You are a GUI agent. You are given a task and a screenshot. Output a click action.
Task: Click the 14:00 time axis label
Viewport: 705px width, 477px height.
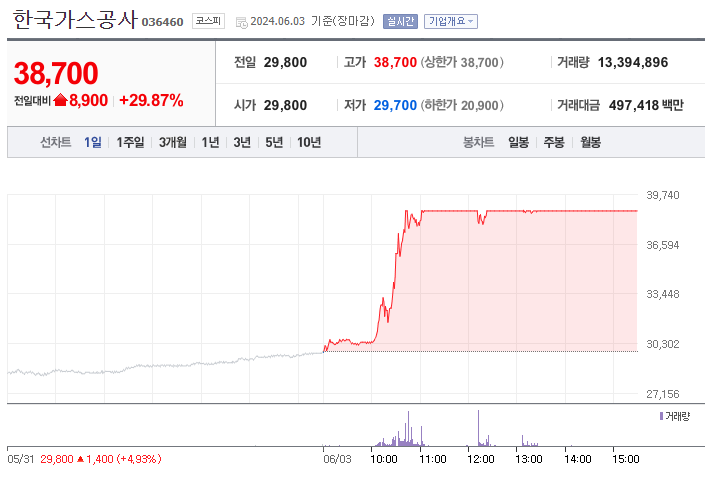(578, 459)
